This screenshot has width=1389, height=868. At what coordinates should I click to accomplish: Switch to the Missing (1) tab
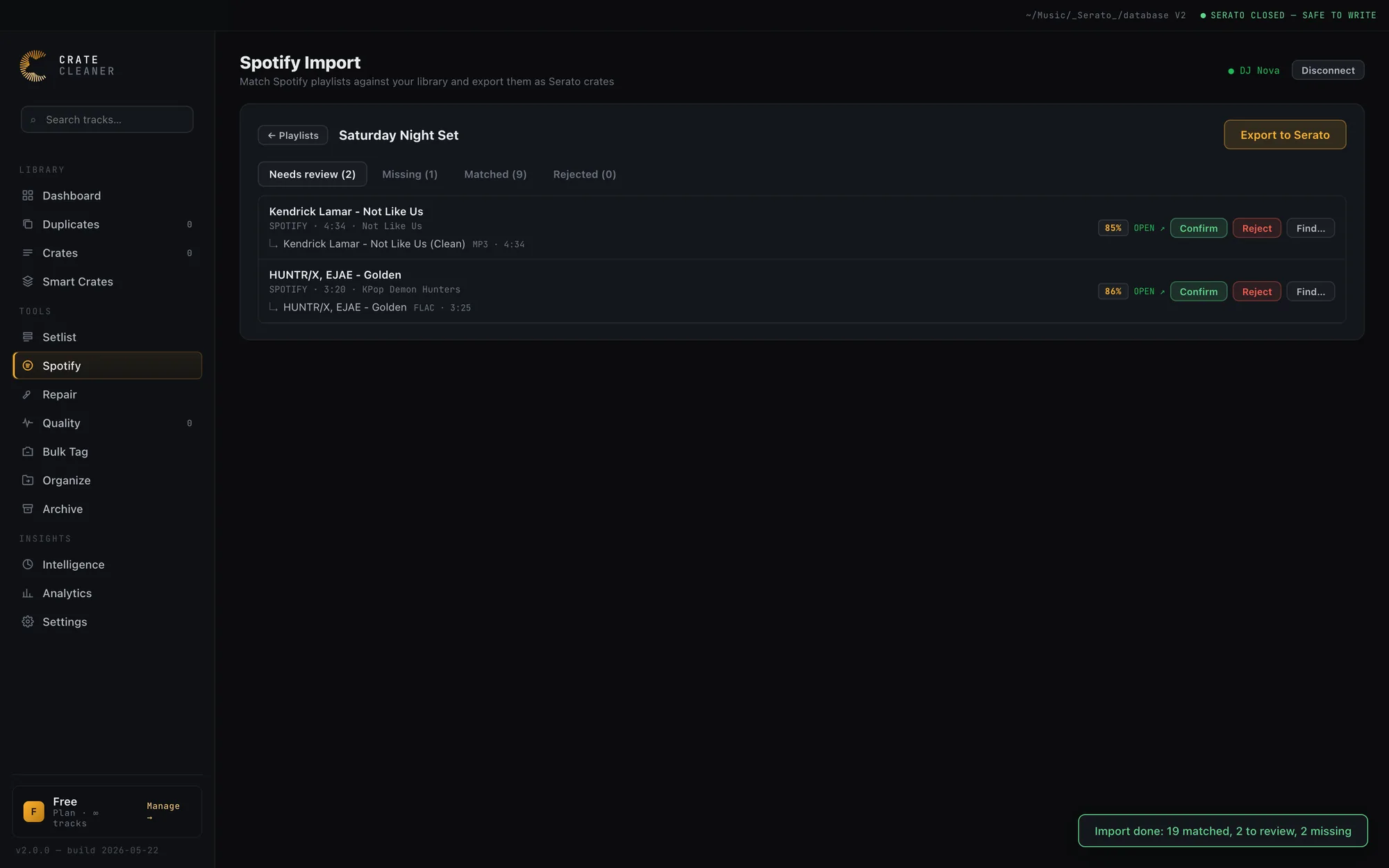410,174
